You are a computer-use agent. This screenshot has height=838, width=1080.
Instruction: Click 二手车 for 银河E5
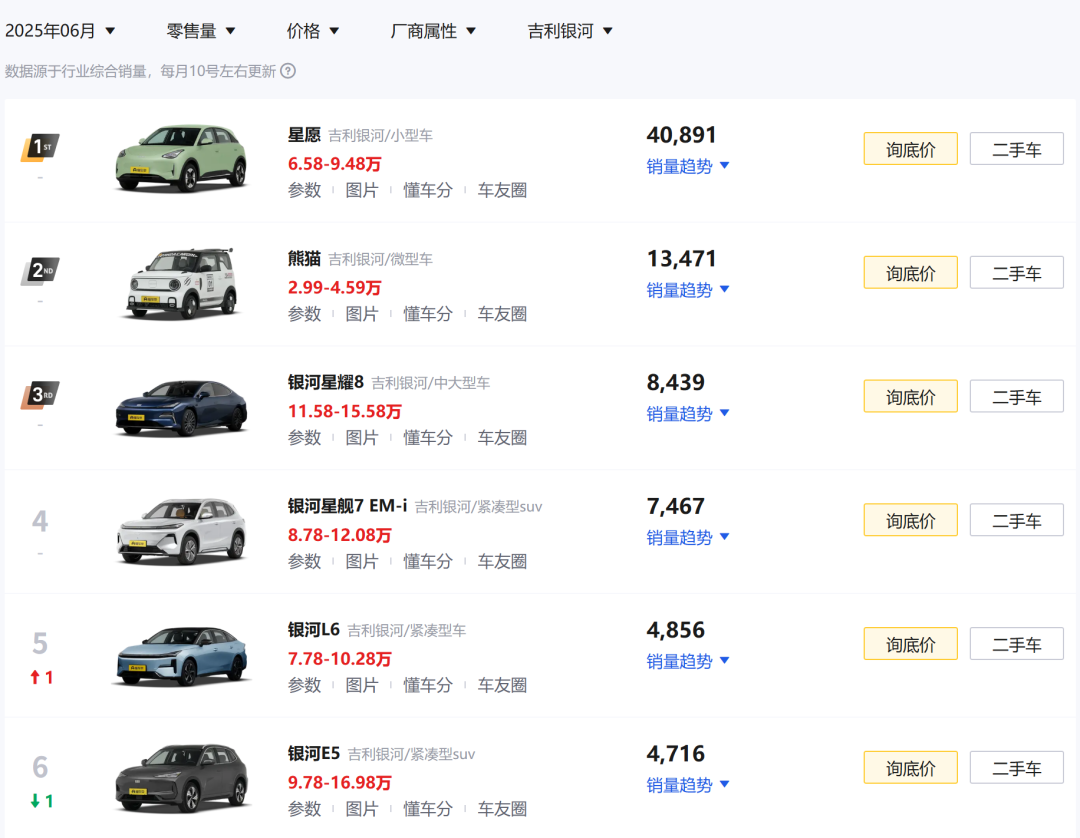(x=1017, y=768)
